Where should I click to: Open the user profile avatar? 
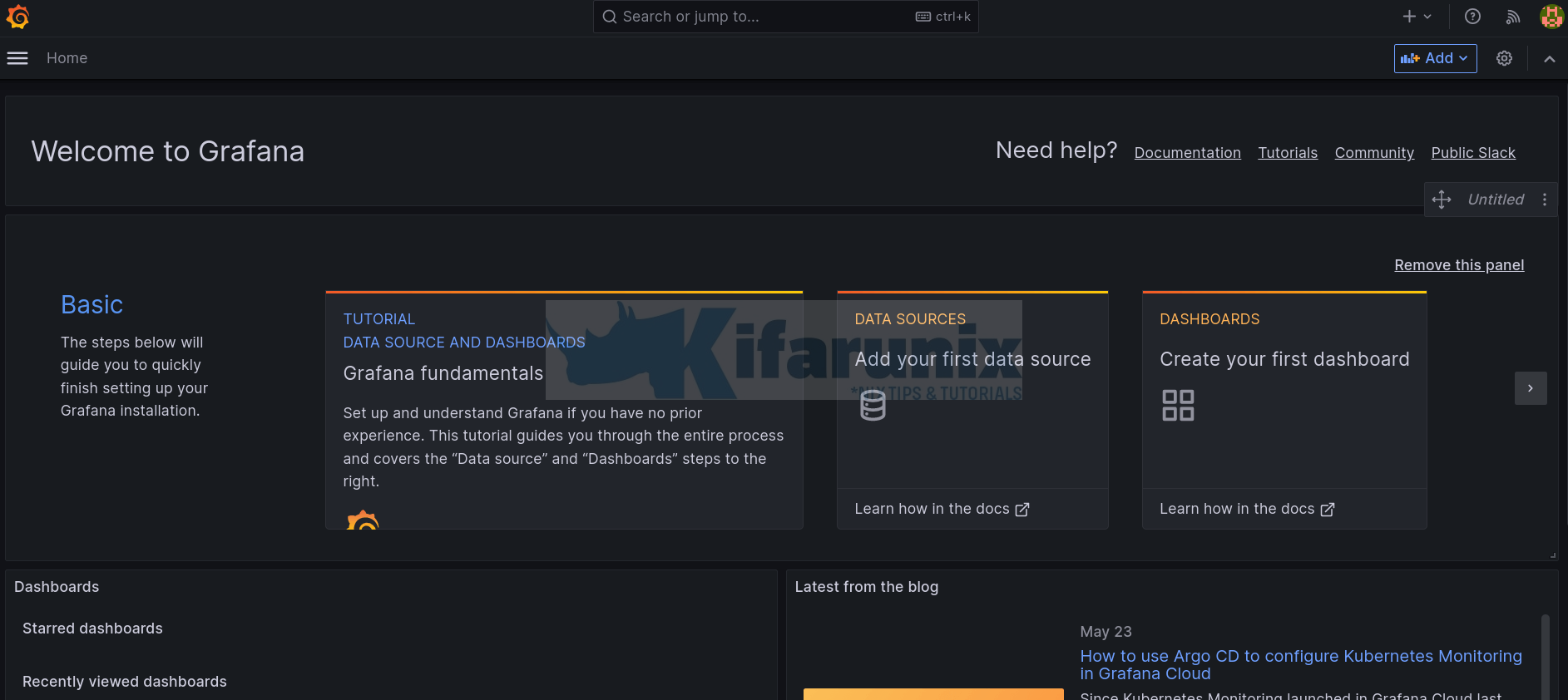[x=1551, y=17]
